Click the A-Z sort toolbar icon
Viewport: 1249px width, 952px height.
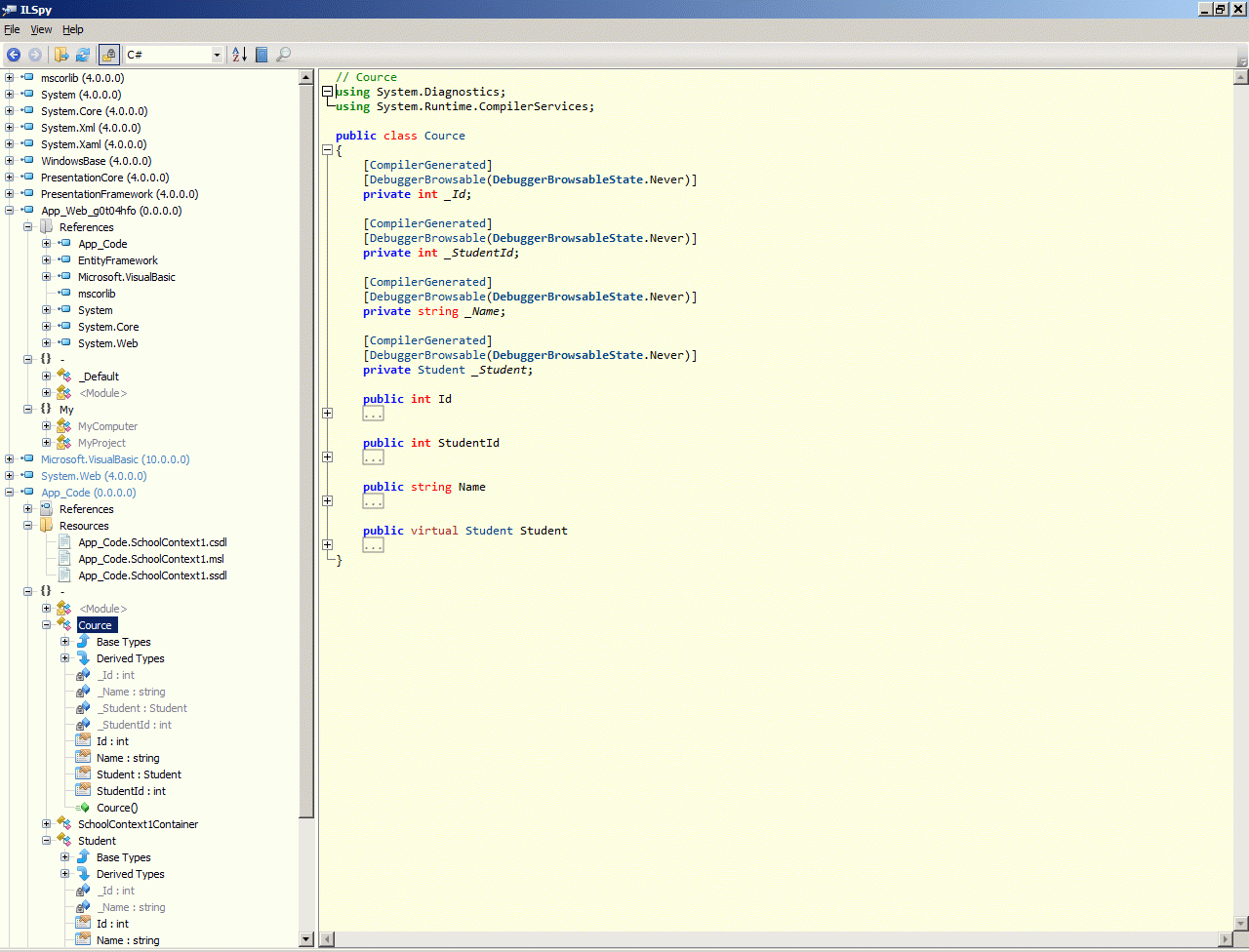240,55
